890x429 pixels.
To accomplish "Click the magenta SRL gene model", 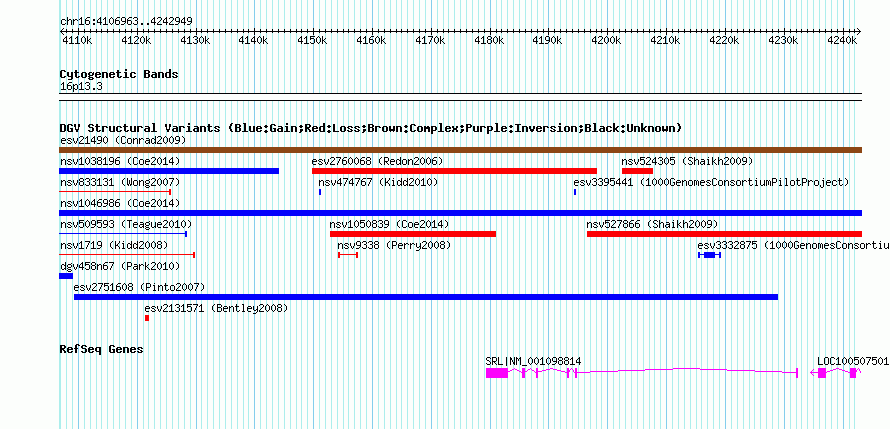I will point(642,373).
